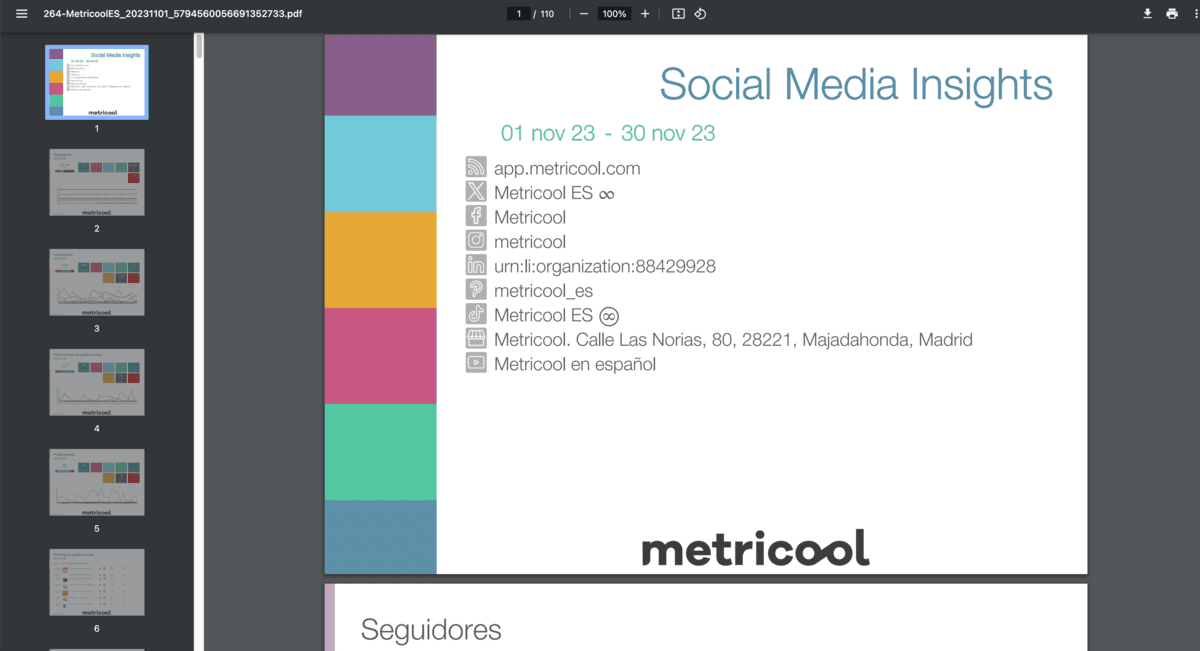Click the orange color block on the cover

pos(380,258)
